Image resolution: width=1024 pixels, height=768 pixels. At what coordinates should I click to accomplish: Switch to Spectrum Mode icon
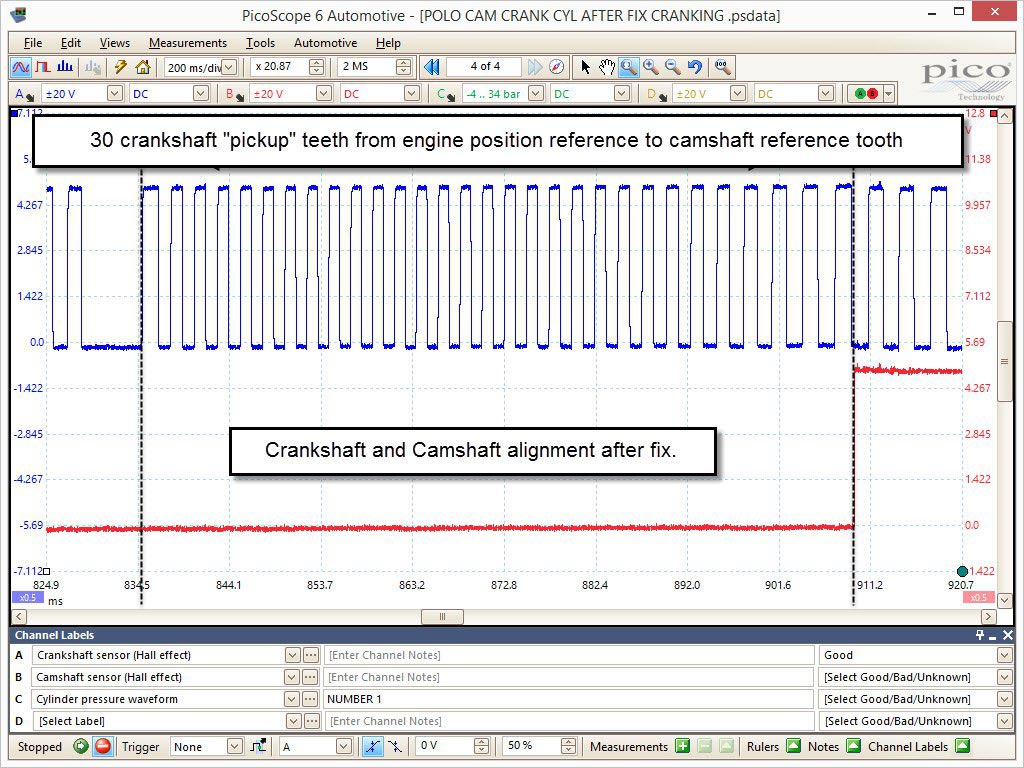(x=65, y=67)
